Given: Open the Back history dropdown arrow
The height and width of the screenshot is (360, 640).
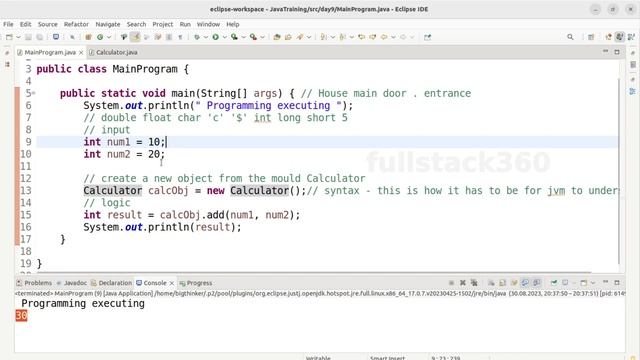Looking at the screenshot, I should pos(393,37).
